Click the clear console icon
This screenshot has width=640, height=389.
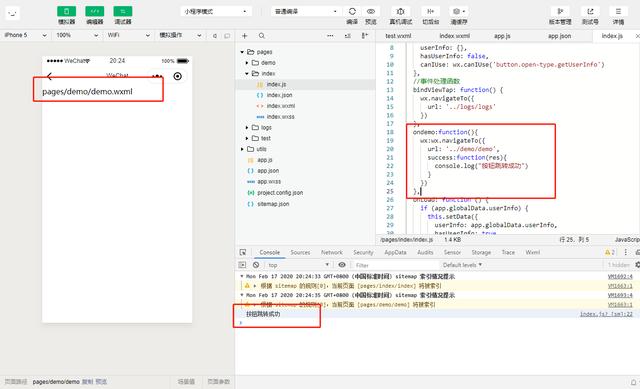pos(256,265)
